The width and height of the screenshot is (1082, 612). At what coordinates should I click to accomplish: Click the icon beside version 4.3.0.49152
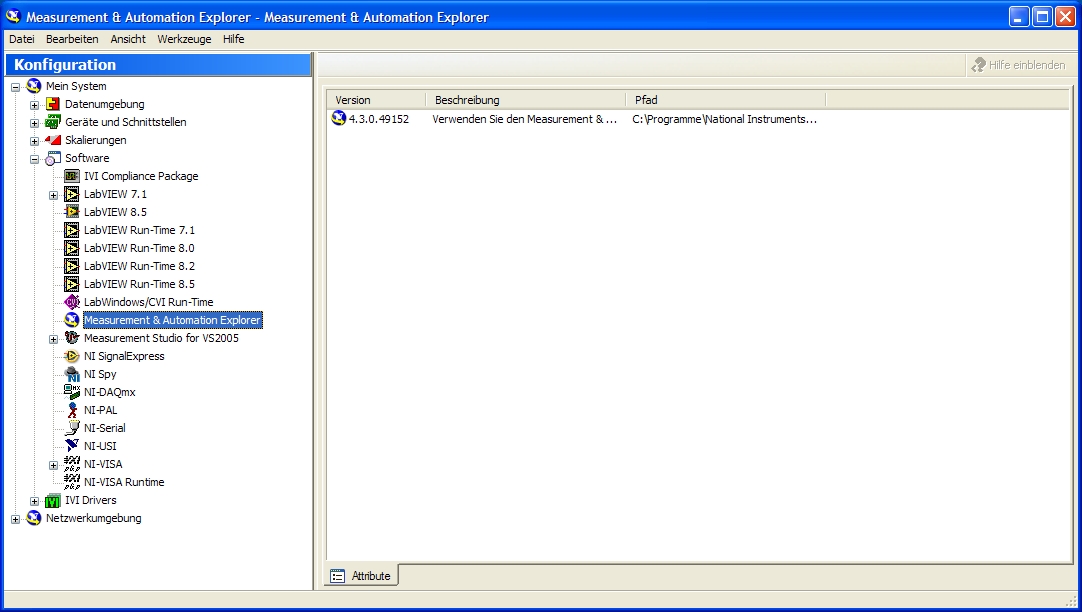338,118
